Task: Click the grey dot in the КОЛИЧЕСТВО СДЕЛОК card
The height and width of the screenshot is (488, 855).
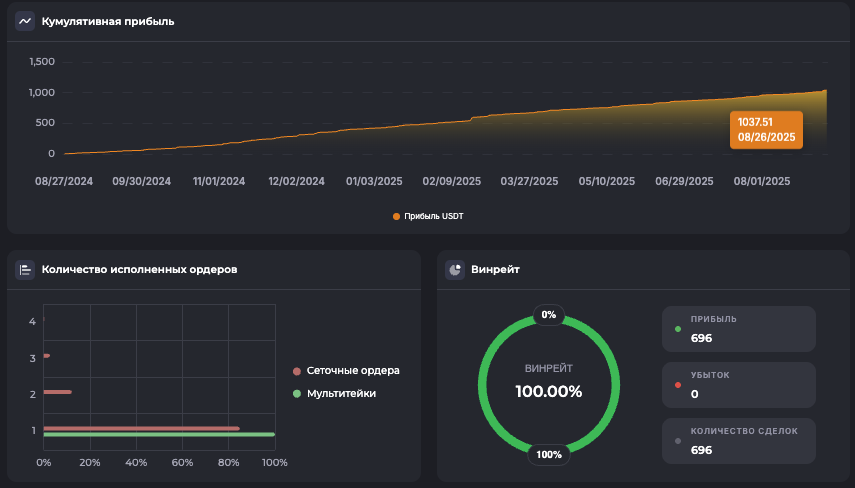Action: point(678,441)
